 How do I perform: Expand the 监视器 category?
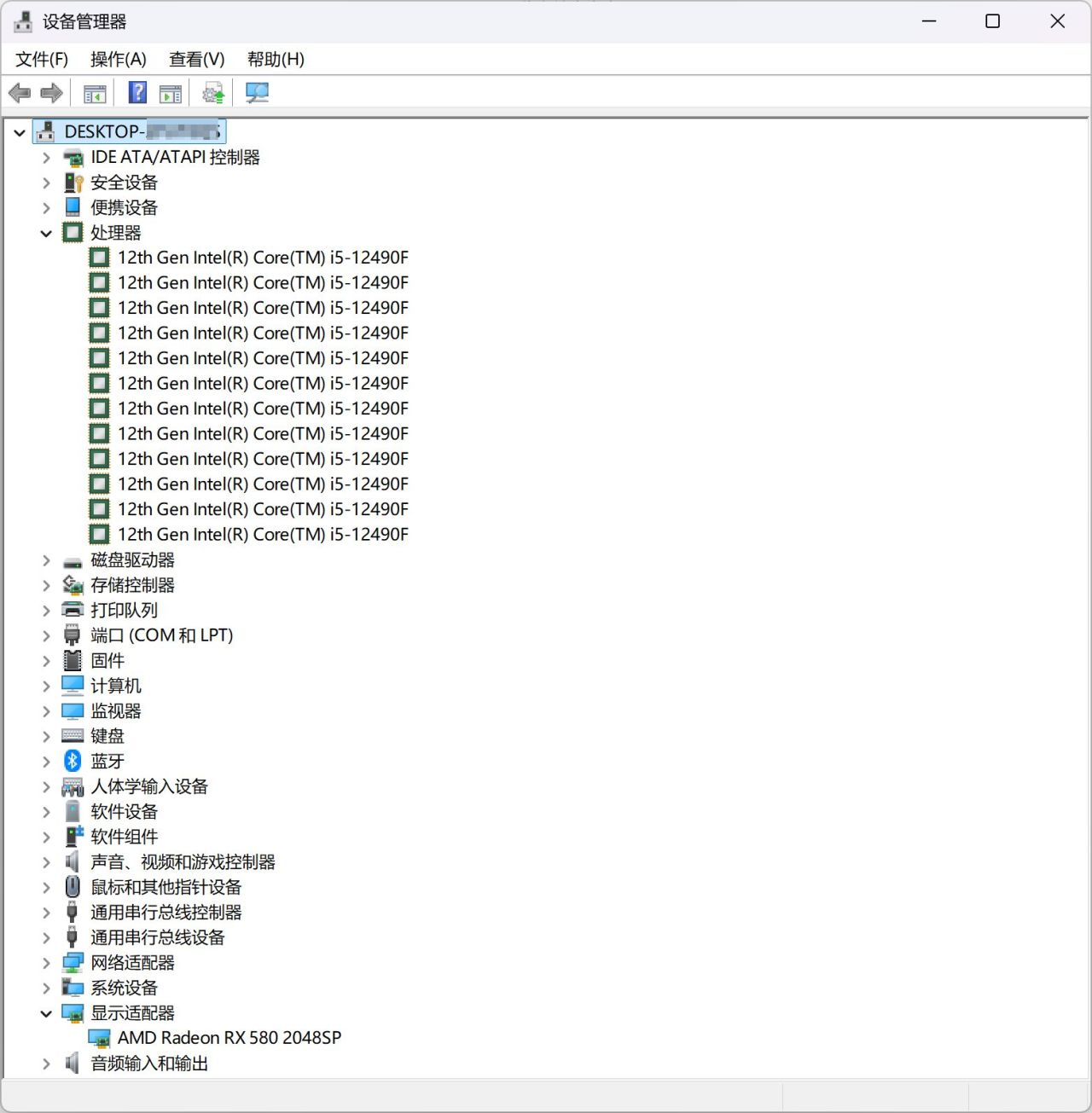(46, 711)
